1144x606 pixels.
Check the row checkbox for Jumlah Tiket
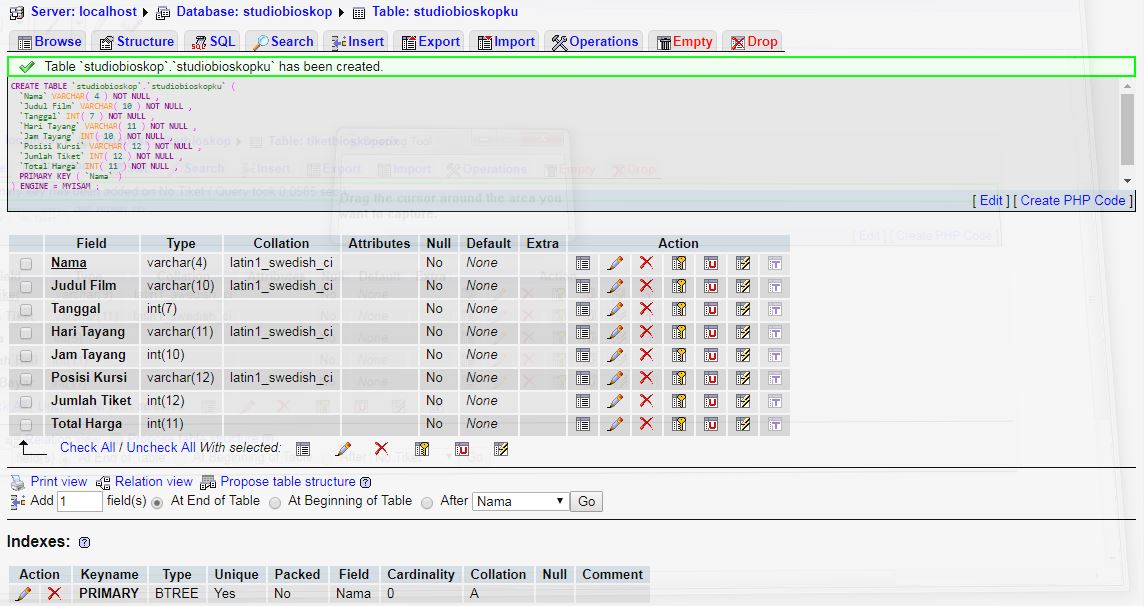25,401
